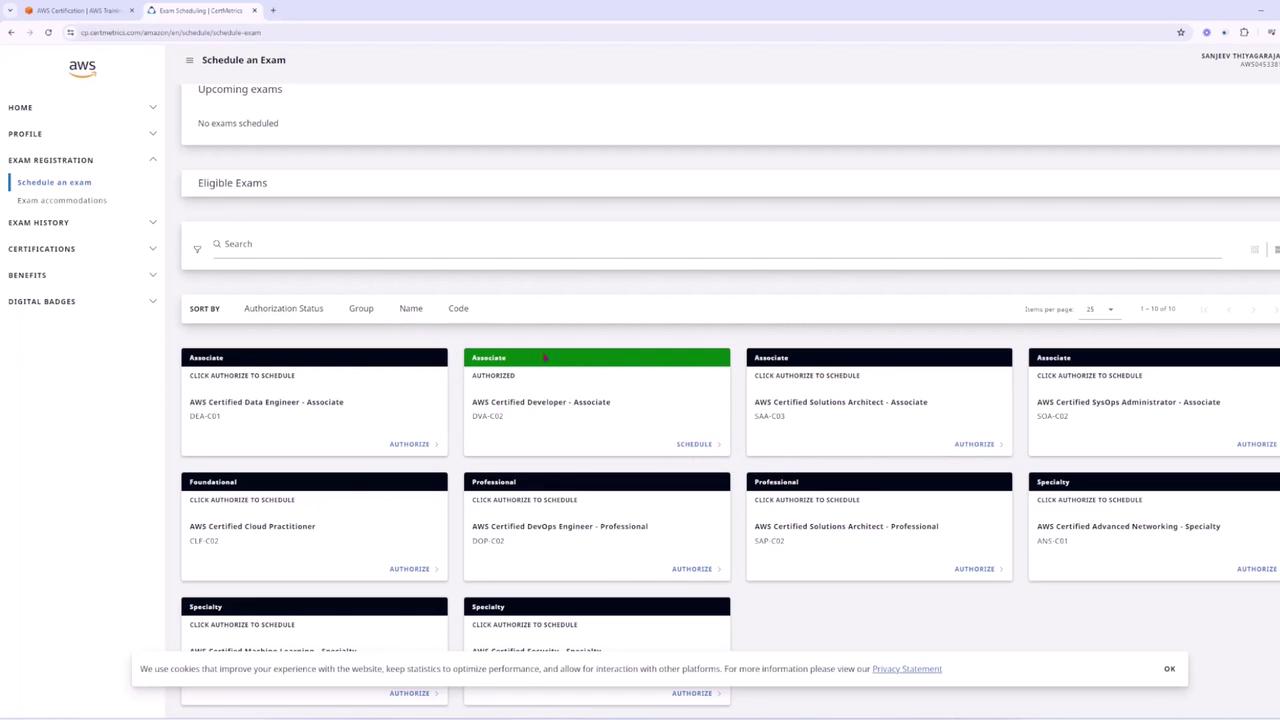Click the No exams scheduled message
The image size is (1280, 720).
tap(238, 123)
